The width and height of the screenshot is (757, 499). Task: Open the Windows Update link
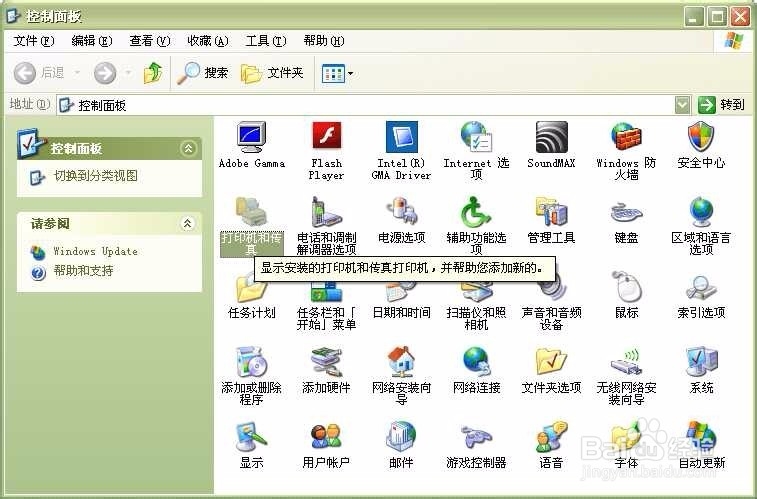96,251
